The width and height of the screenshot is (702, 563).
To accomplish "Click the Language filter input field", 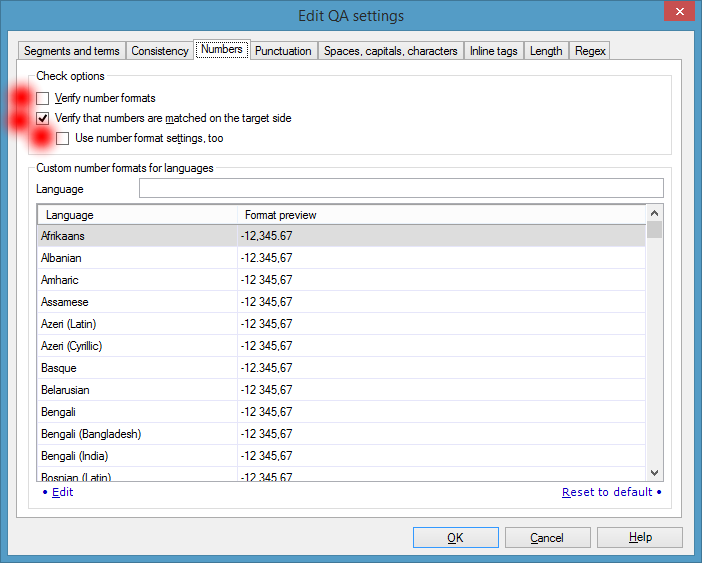I will click(400, 188).
